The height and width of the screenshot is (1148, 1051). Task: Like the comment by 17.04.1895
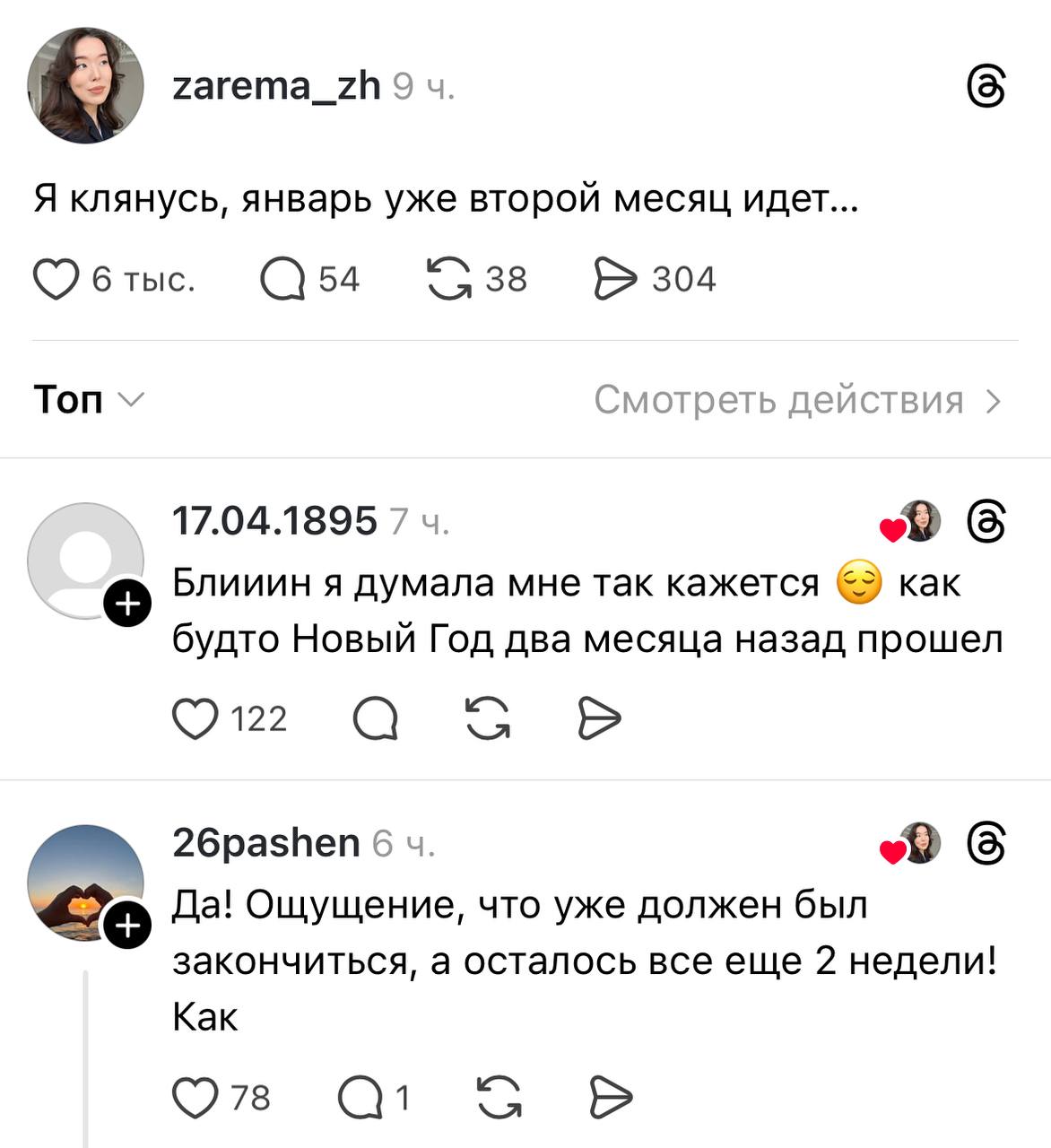pyautogui.click(x=195, y=718)
